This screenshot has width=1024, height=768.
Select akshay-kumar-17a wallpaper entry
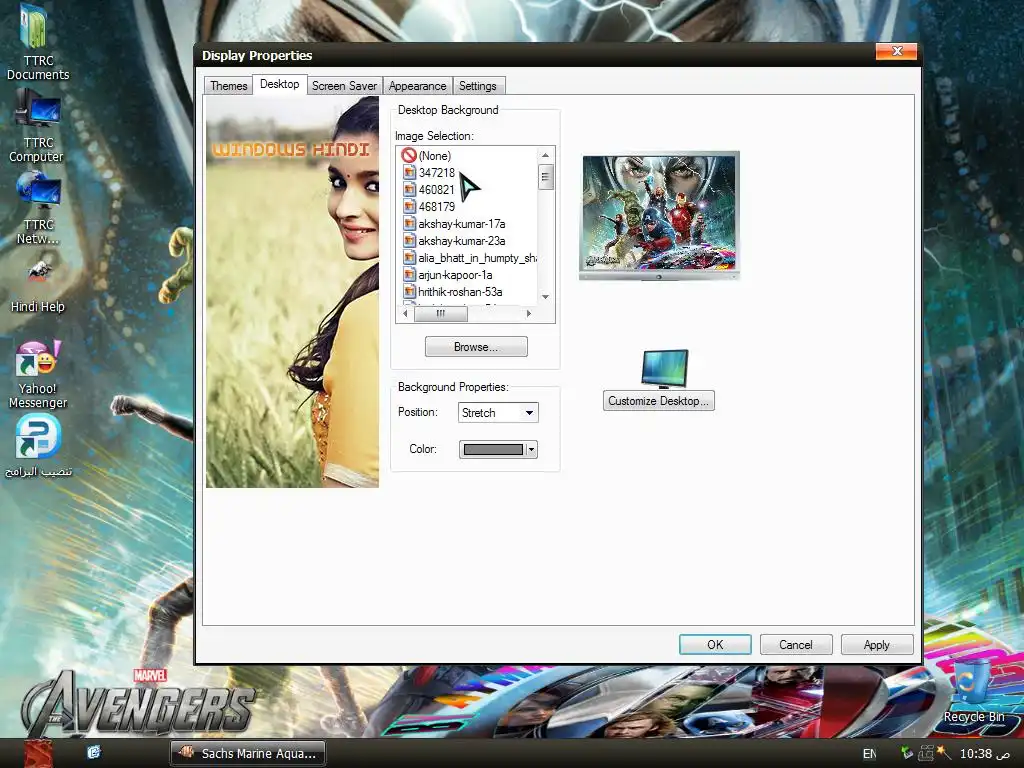[455, 223]
